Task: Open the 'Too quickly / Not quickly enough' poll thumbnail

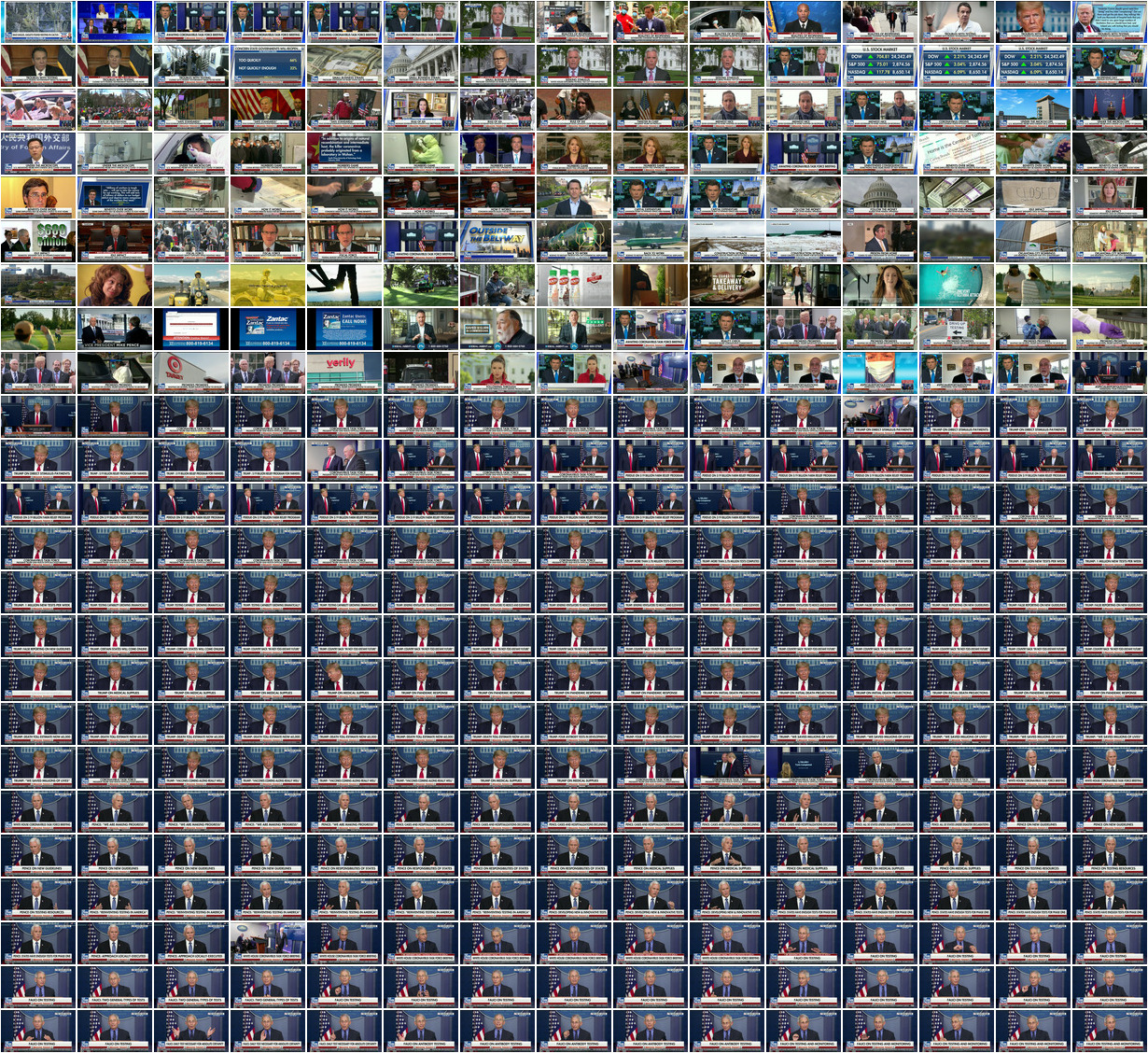Action: point(268,64)
